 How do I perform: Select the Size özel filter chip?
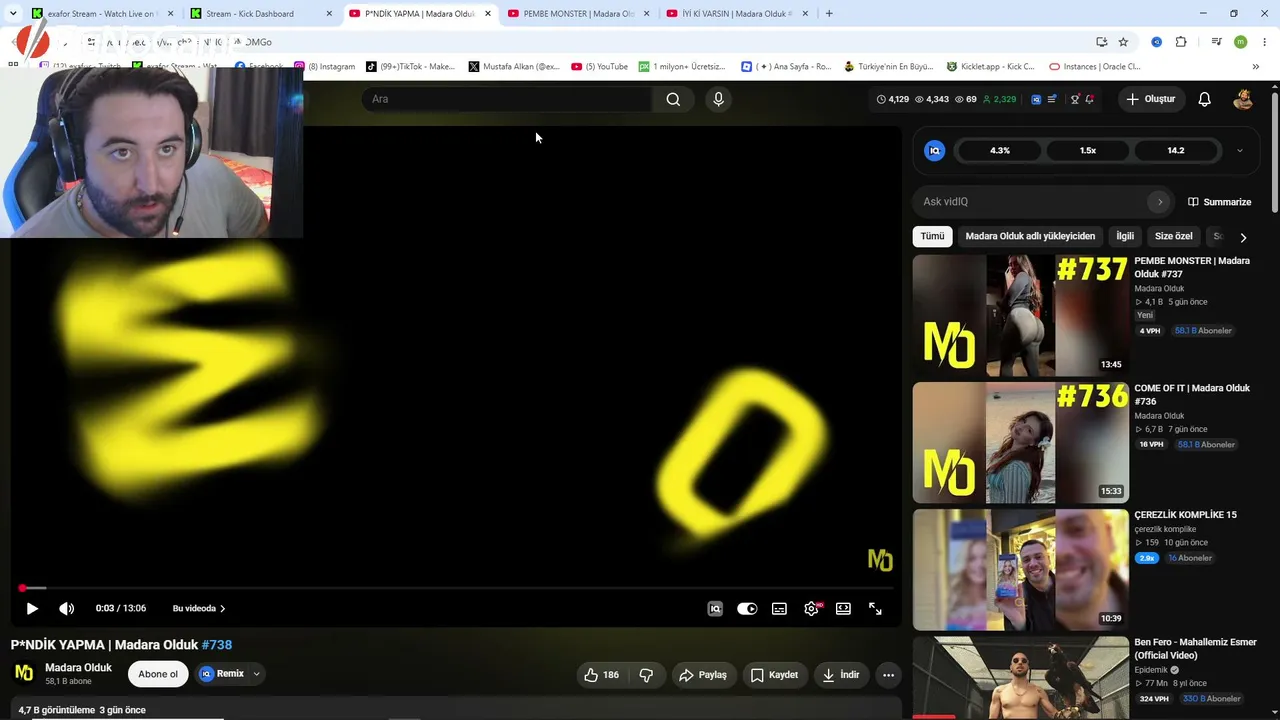click(1174, 237)
